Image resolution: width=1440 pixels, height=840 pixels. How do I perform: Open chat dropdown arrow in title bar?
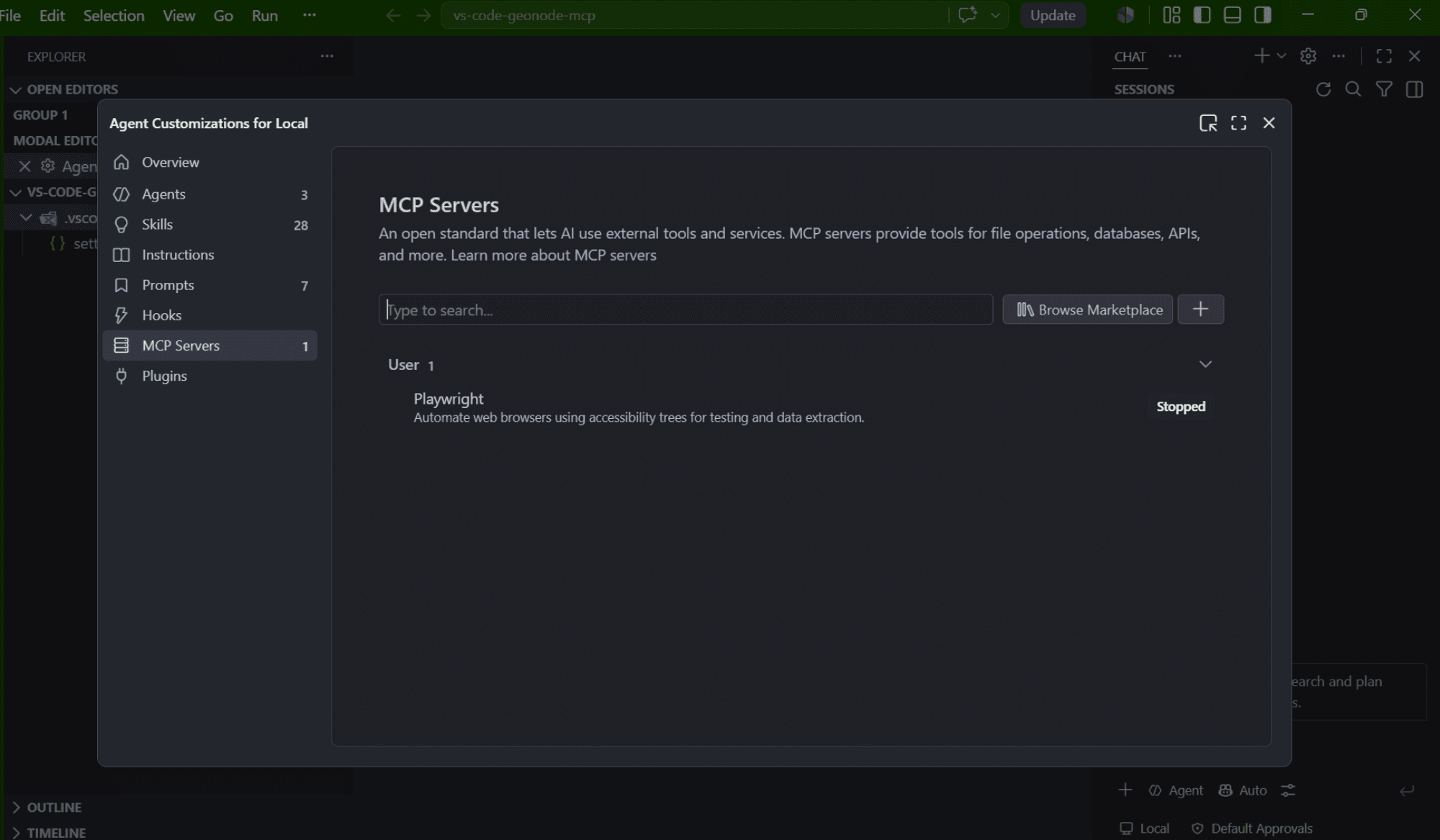995,15
